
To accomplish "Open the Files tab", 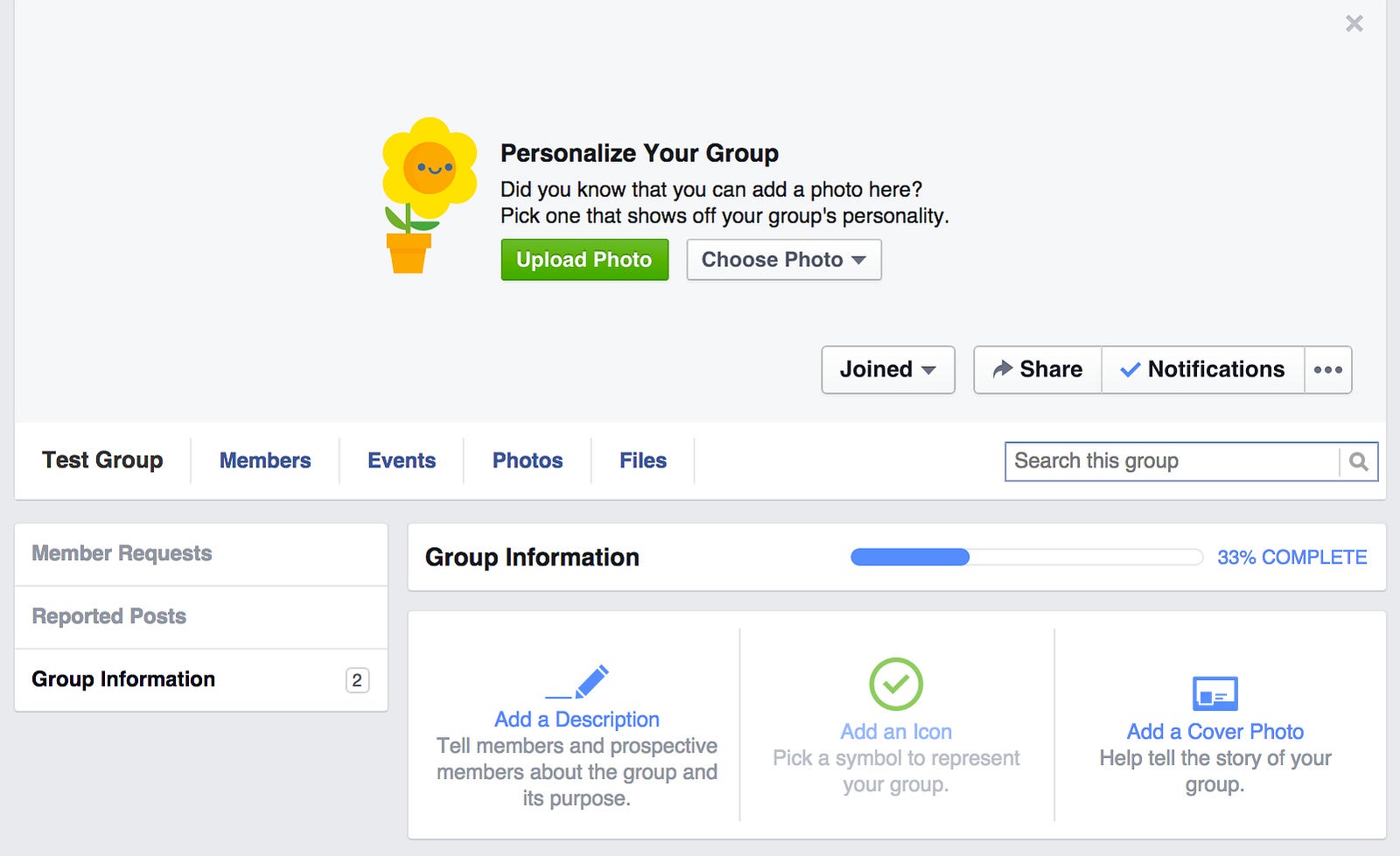I will pos(643,460).
